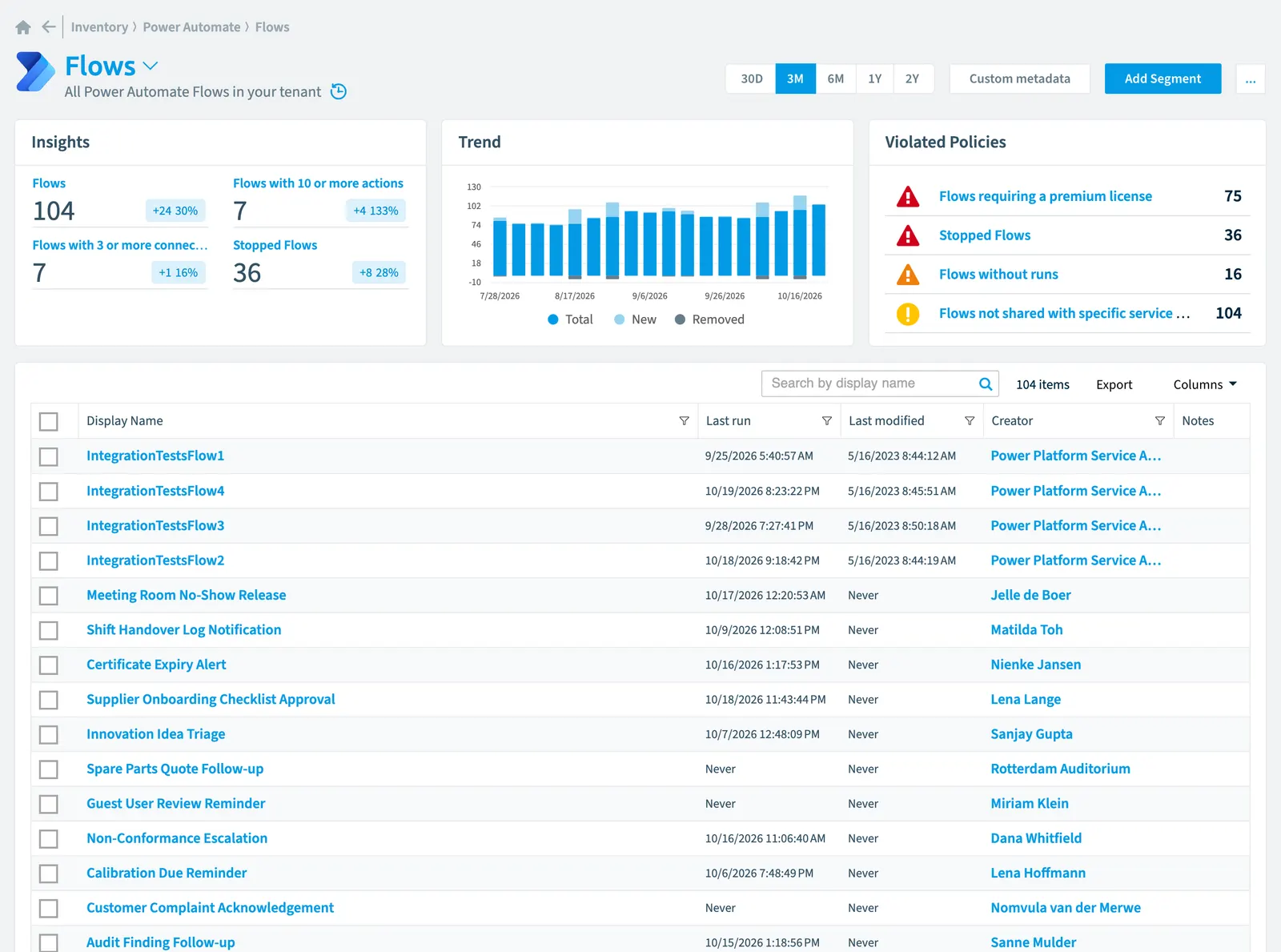Image resolution: width=1281 pixels, height=952 pixels.
Task: Click the Custom metadata button
Action: click(x=1019, y=78)
